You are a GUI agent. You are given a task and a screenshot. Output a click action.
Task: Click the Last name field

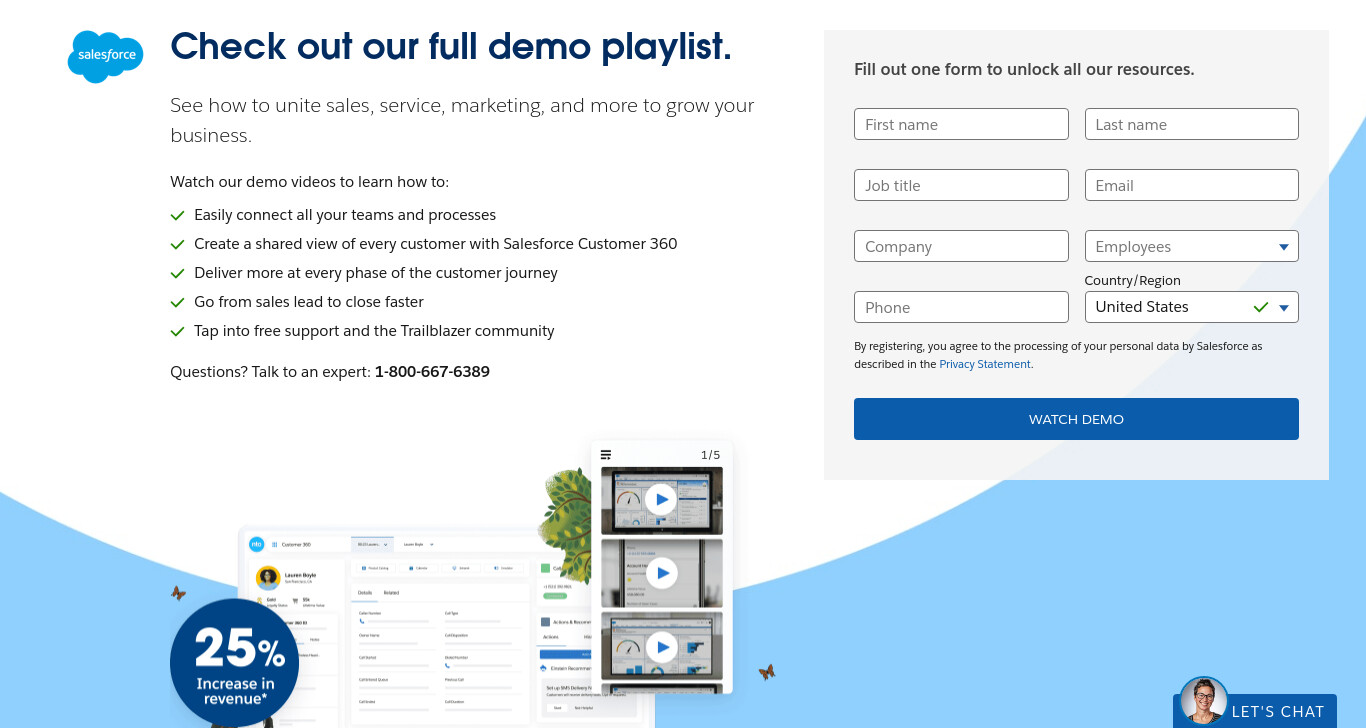tap(1191, 124)
